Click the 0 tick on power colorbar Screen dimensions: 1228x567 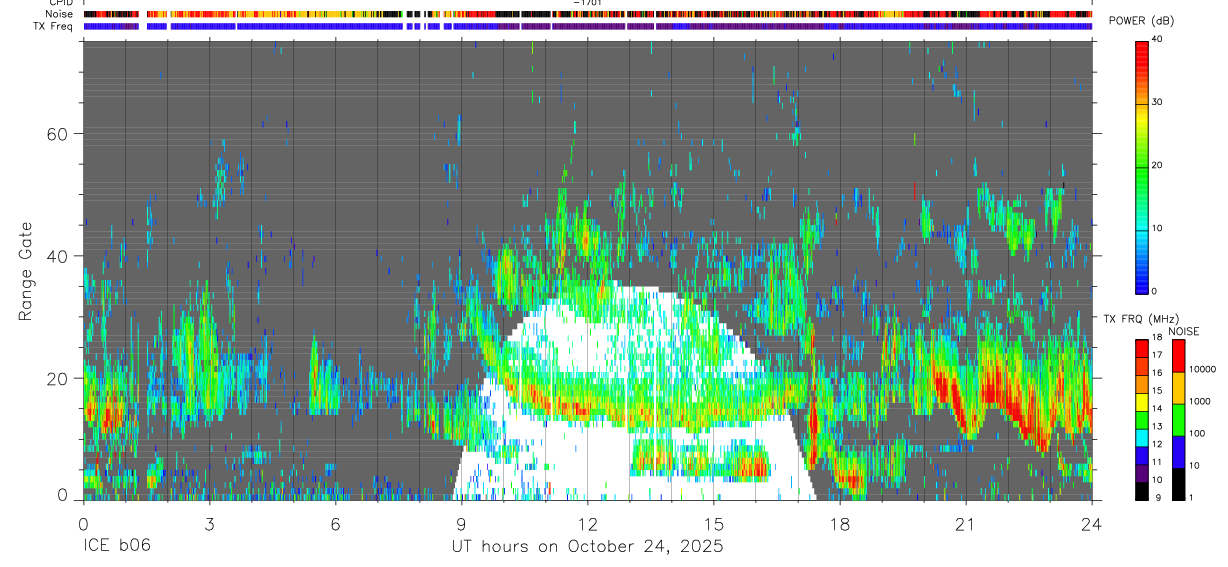coord(1156,291)
